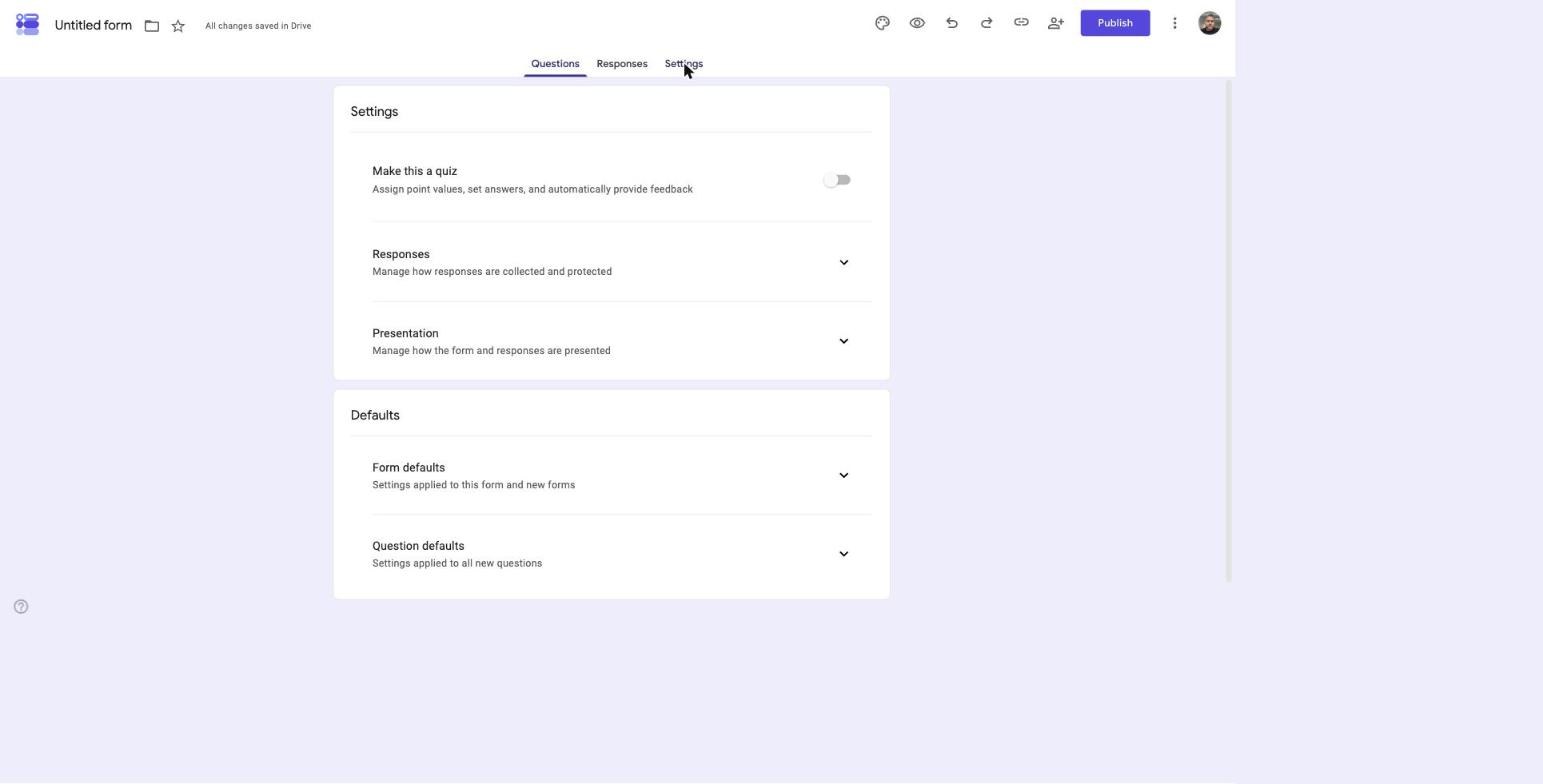Viewport: 1543px width, 784px height.
Task: Move form to folder icon
Action: [x=152, y=26]
